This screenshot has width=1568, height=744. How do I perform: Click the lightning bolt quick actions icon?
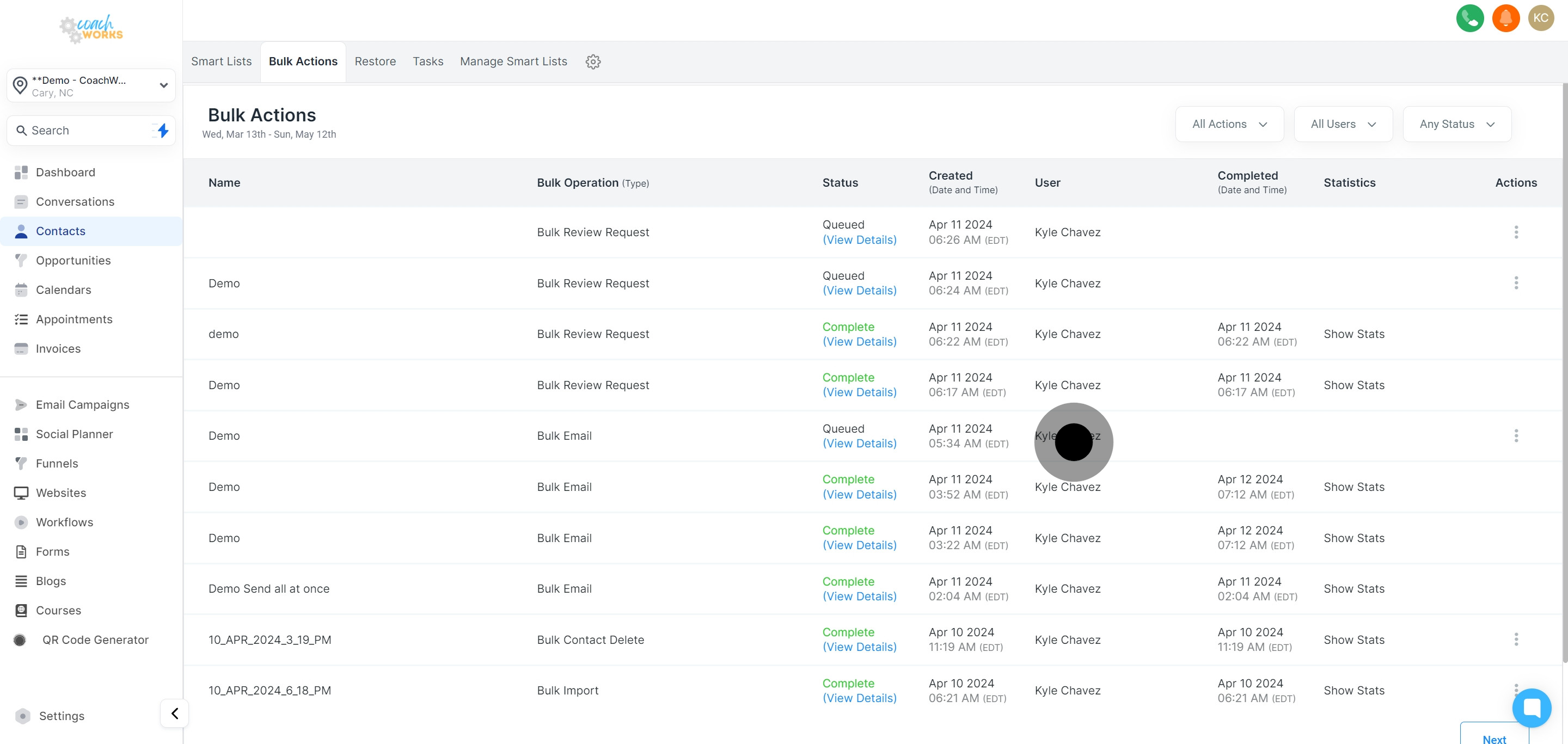pos(163,130)
